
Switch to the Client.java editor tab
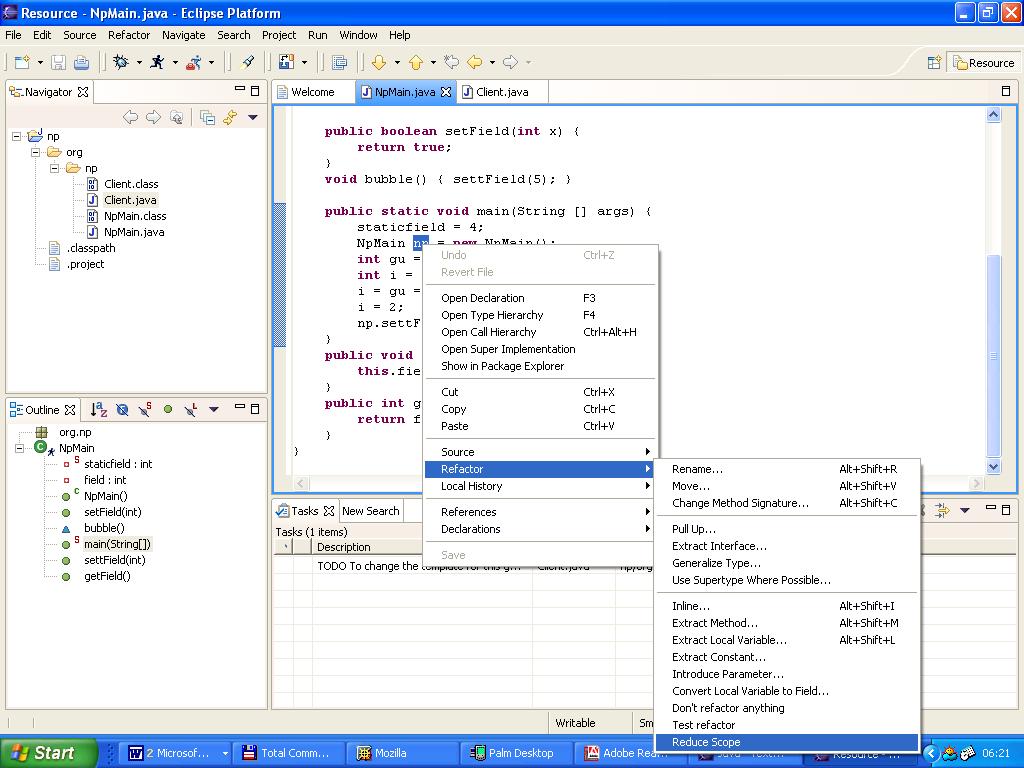pyautogui.click(x=502, y=92)
